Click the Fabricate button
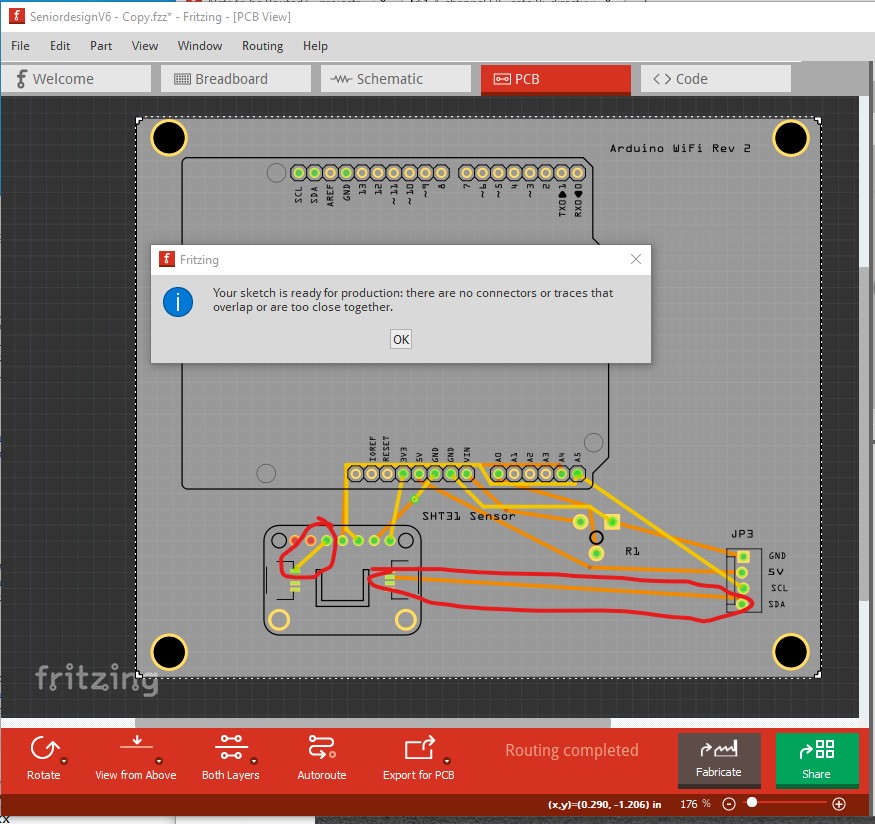The height and width of the screenshot is (824, 875). (719, 760)
